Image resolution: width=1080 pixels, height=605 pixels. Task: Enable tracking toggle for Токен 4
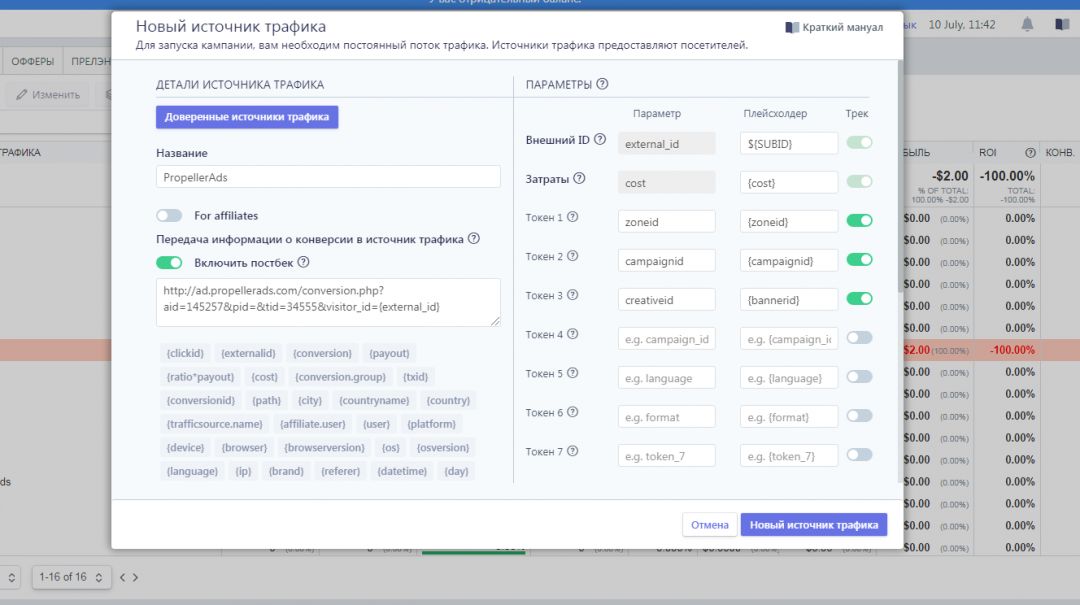pos(859,338)
